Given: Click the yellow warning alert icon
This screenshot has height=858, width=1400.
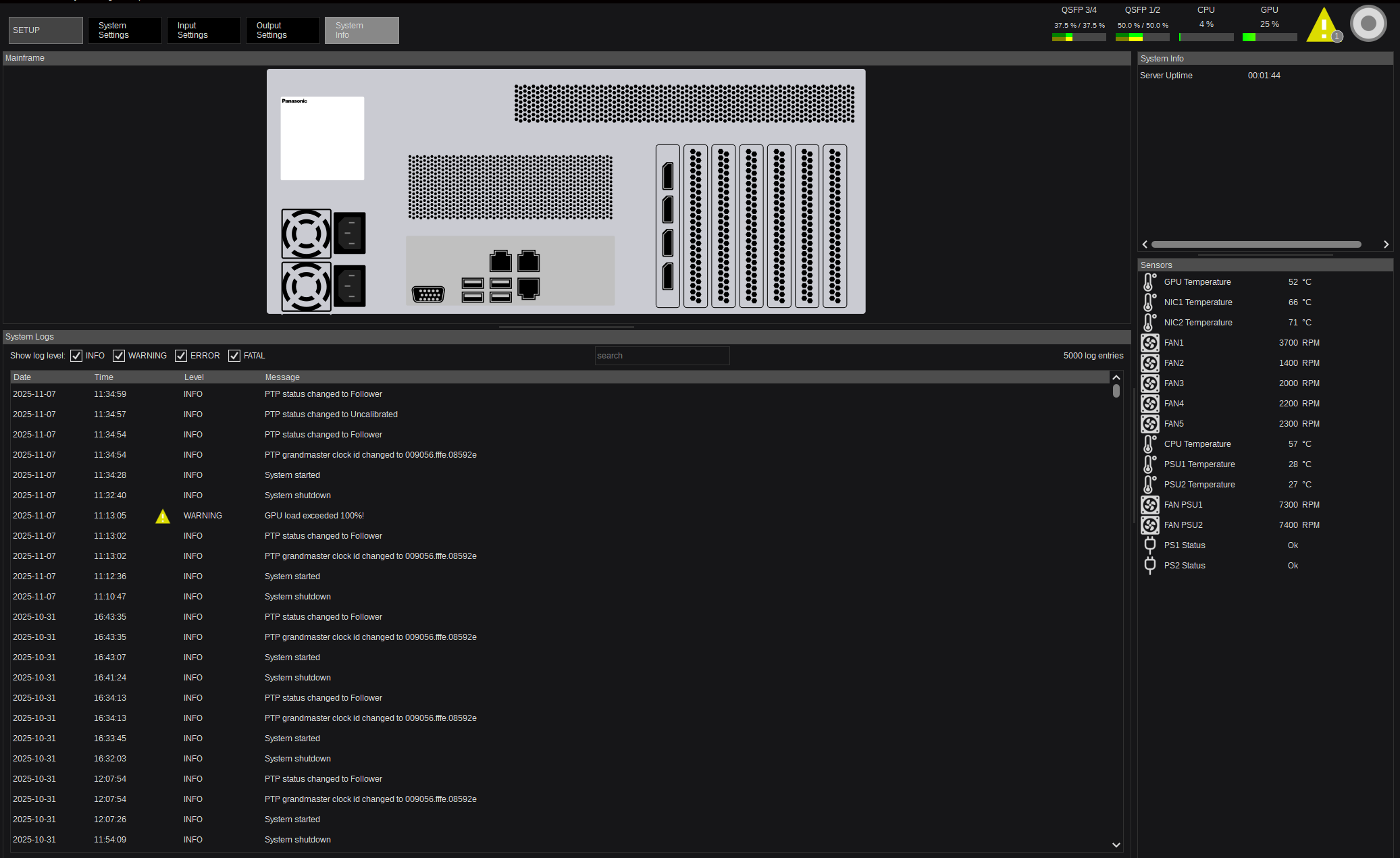Looking at the screenshot, I should pos(1322,27).
